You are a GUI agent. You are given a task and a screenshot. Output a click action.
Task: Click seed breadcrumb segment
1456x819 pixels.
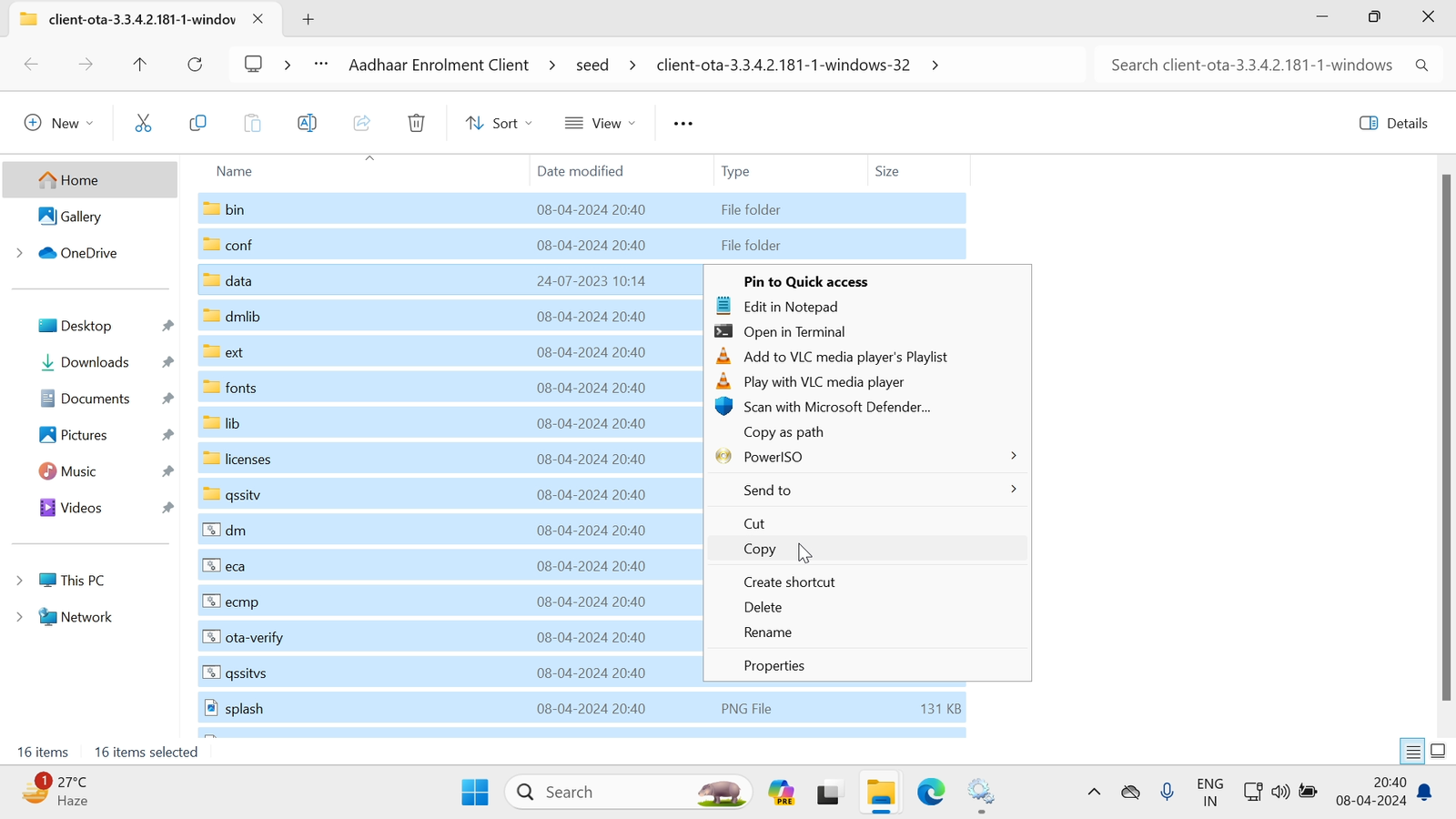pyautogui.click(x=592, y=66)
